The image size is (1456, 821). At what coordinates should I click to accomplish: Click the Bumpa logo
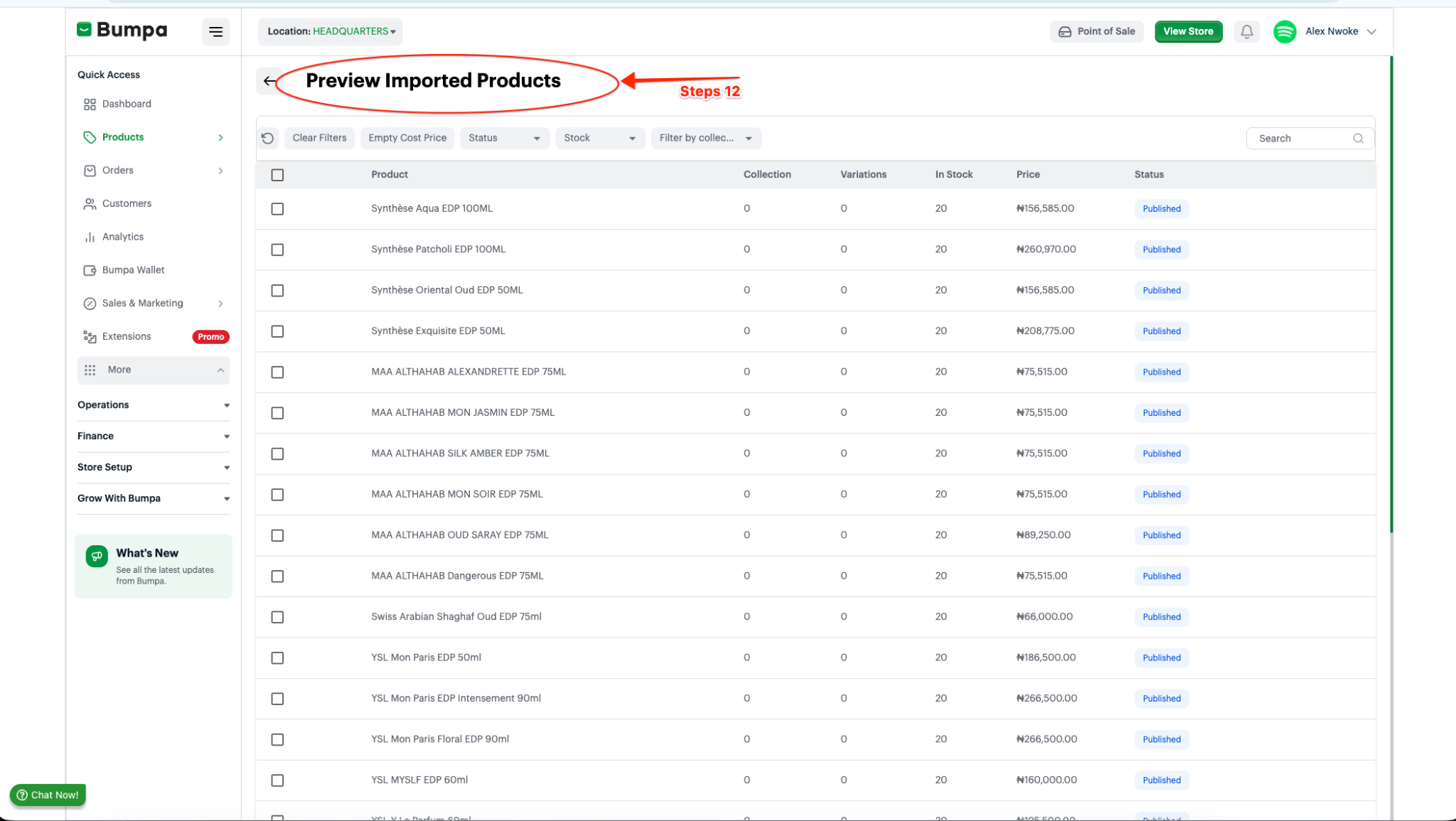click(122, 31)
